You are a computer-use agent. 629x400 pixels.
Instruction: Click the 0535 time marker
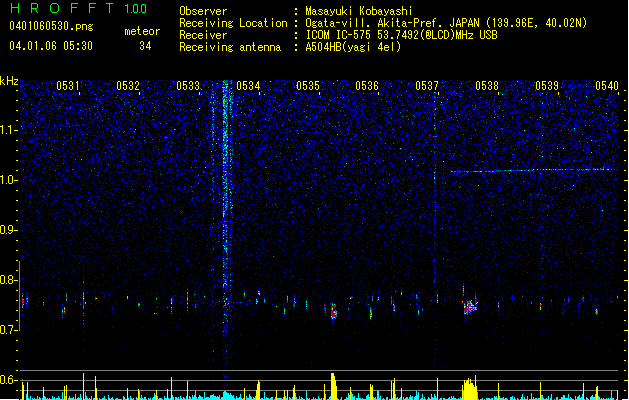click(x=308, y=85)
